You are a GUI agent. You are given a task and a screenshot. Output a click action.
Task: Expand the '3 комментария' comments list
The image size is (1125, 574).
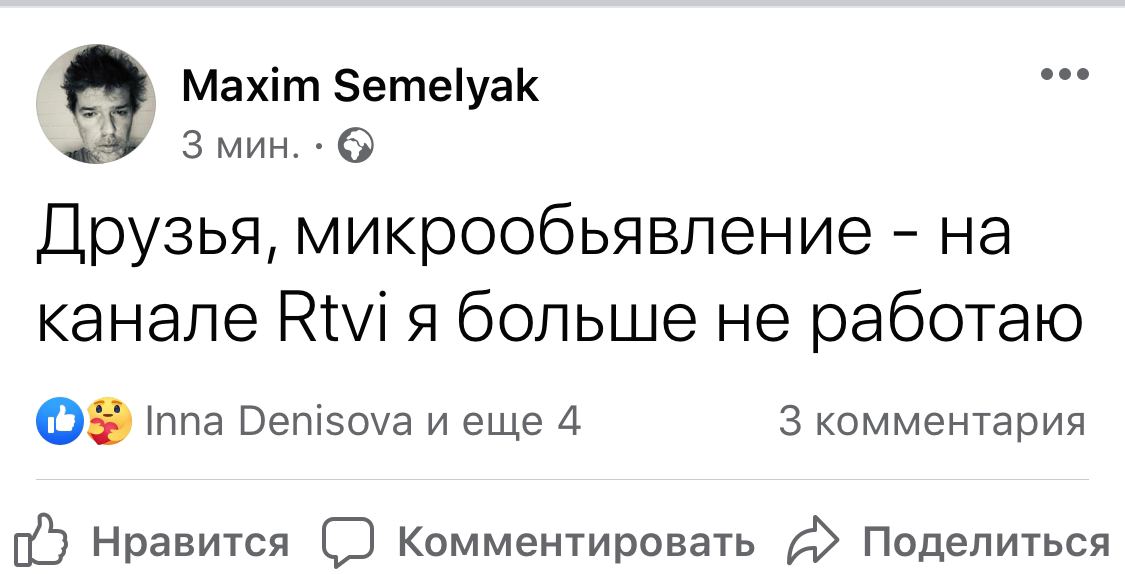(x=932, y=421)
